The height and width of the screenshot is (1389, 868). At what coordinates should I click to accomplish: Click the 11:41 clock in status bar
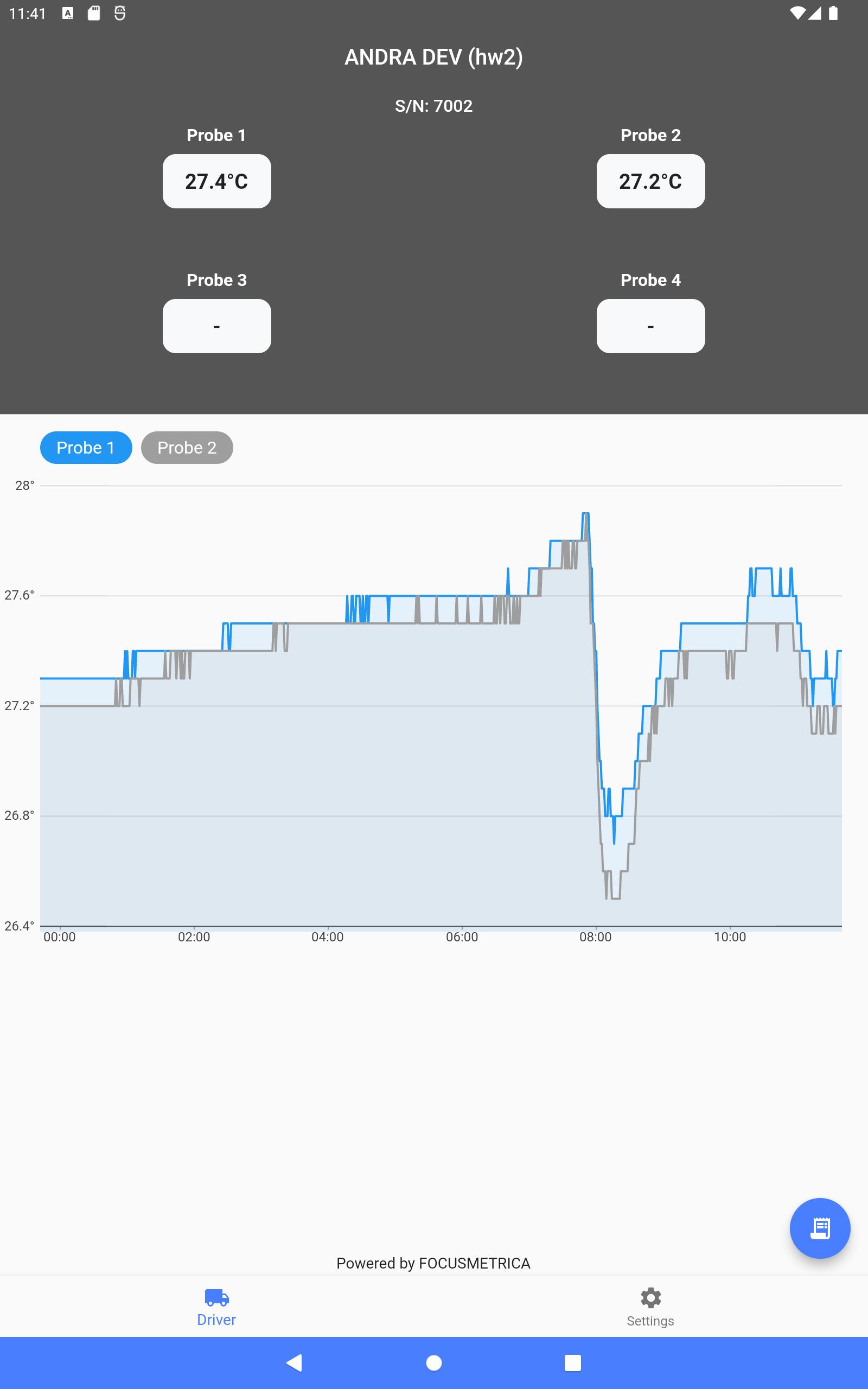(x=28, y=13)
